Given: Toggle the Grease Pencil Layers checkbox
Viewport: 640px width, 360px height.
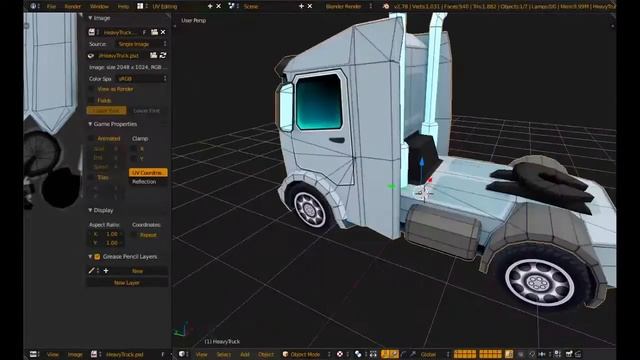Looking at the screenshot, I should click(97, 256).
